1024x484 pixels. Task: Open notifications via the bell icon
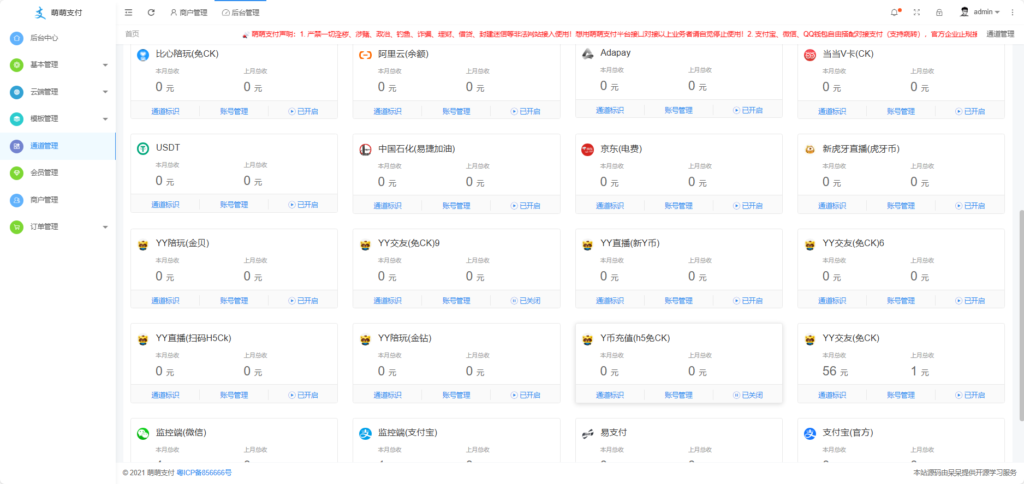[x=895, y=12]
